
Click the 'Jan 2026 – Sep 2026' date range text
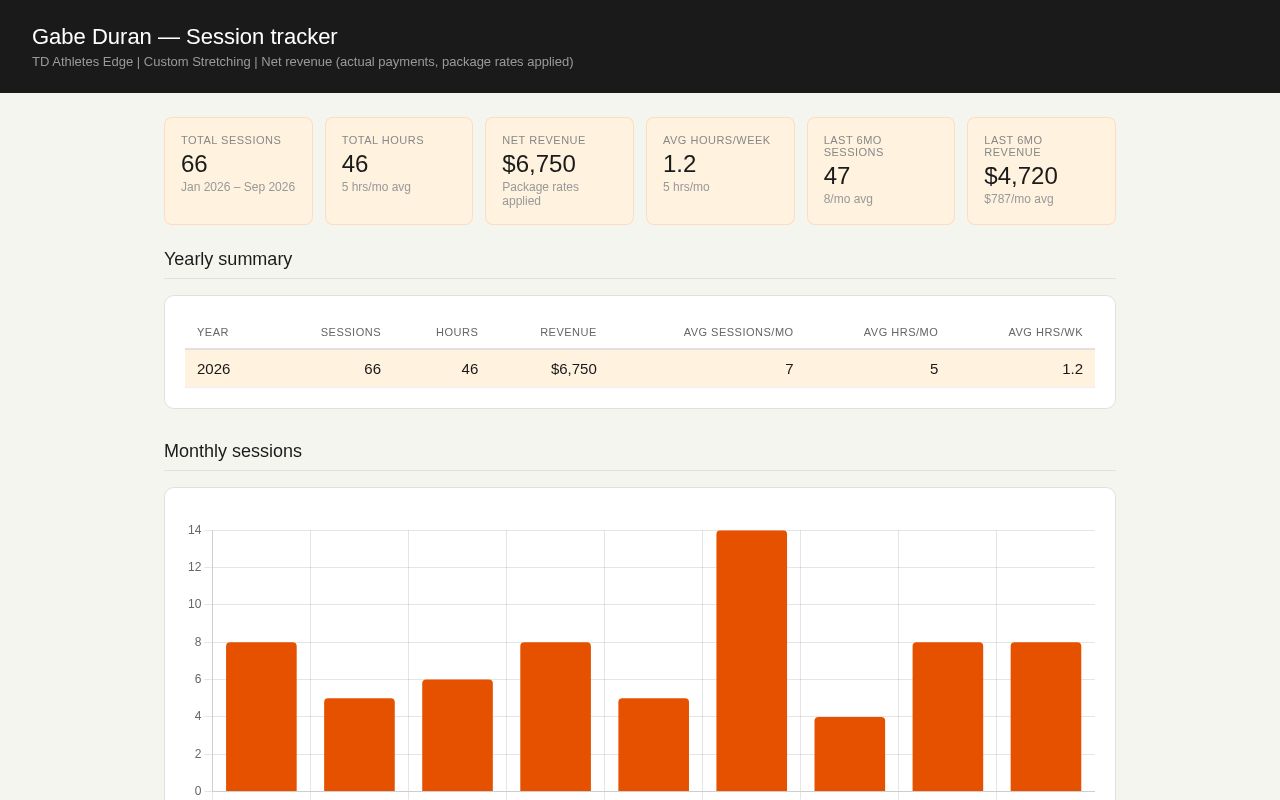click(238, 187)
